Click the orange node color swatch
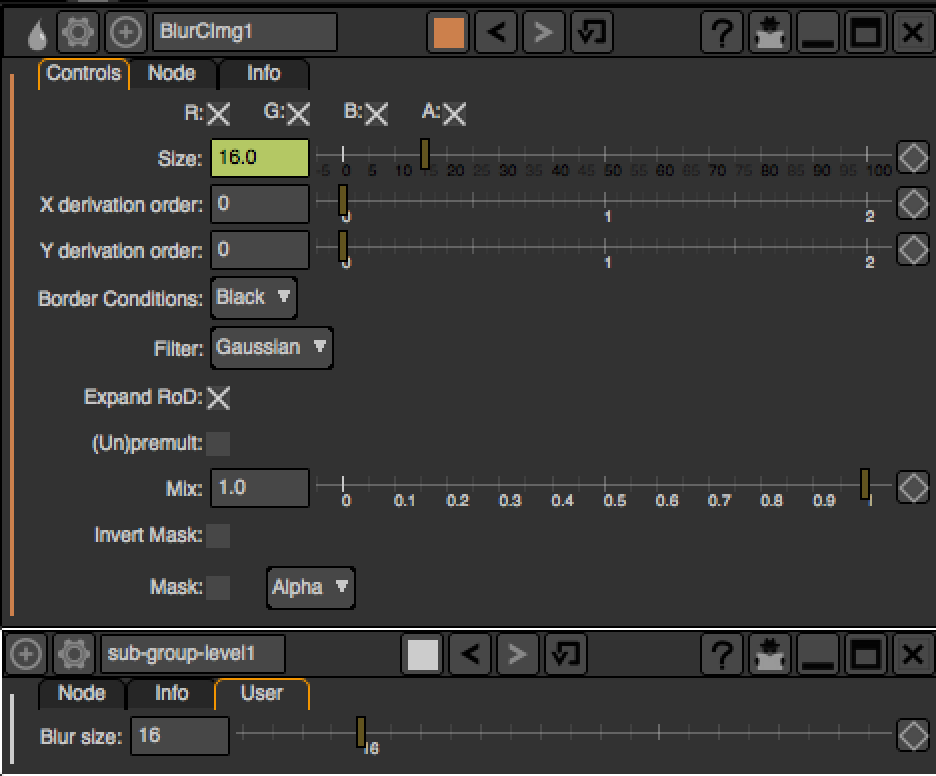This screenshot has width=936, height=776. [449, 33]
